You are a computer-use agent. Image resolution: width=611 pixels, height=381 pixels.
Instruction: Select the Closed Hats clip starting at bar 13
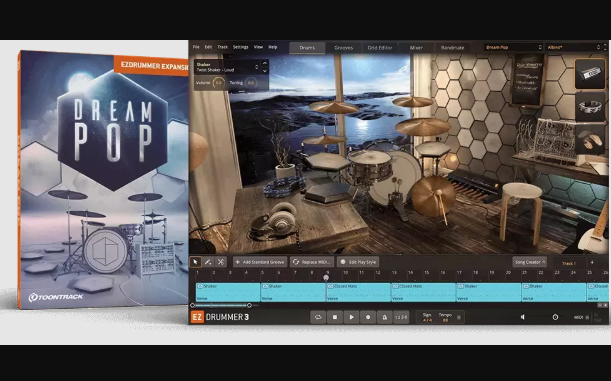tap(423, 292)
